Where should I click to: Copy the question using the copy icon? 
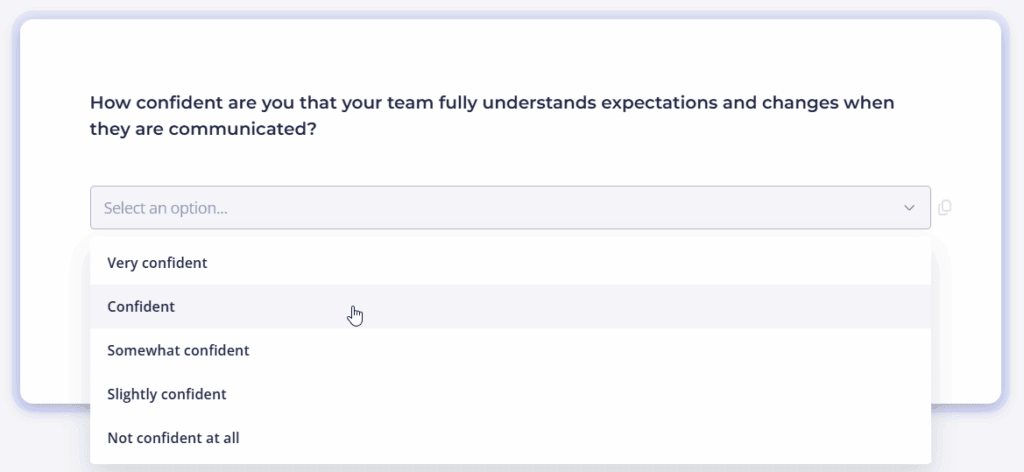pos(945,208)
